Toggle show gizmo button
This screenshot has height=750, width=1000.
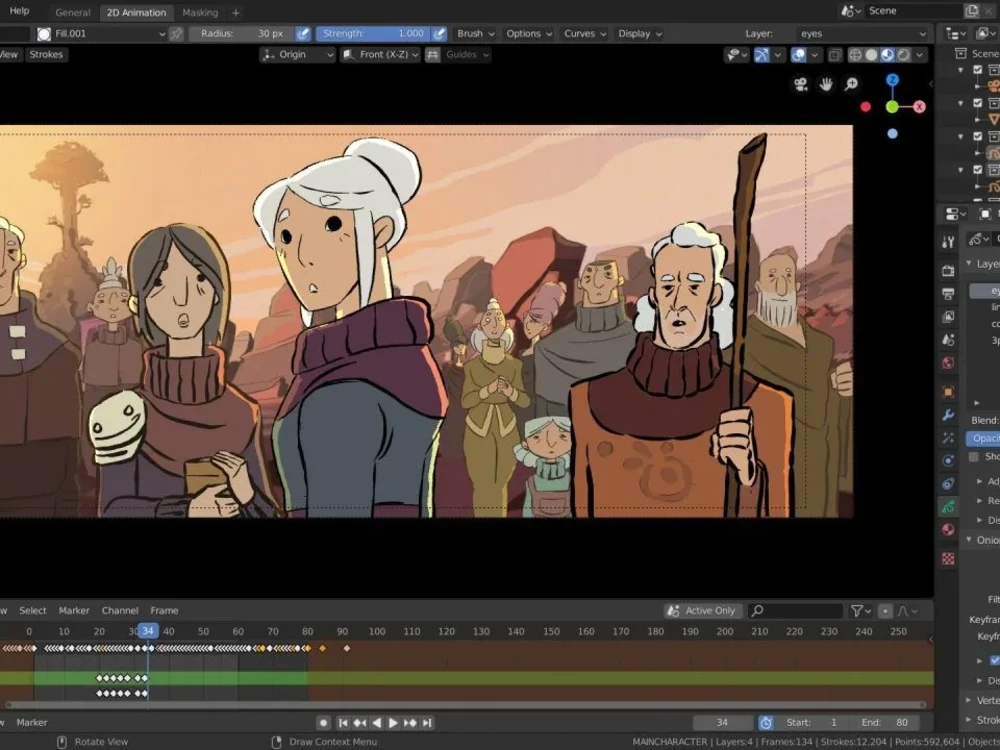[x=761, y=55]
